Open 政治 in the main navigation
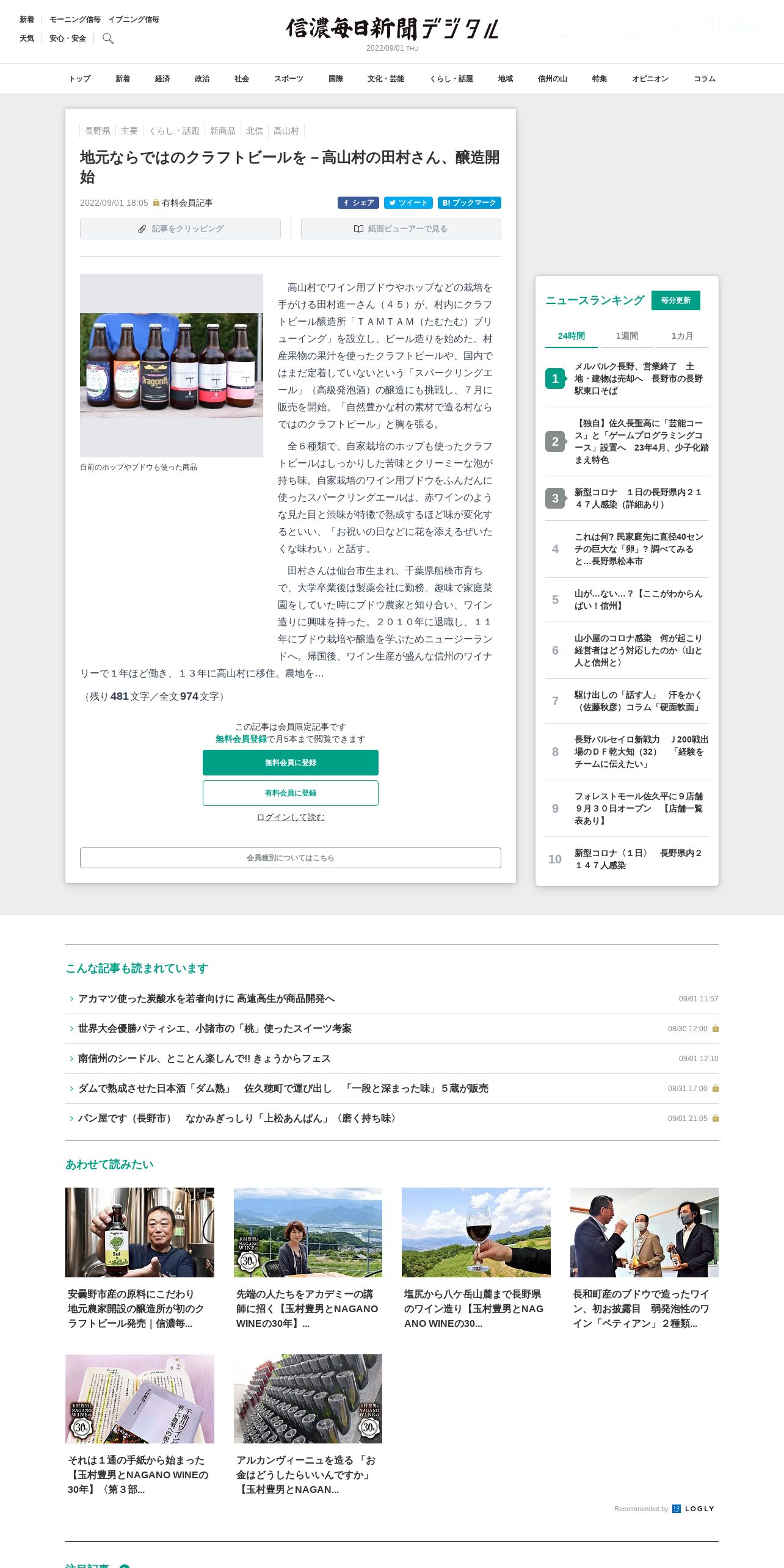 click(202, 79)
